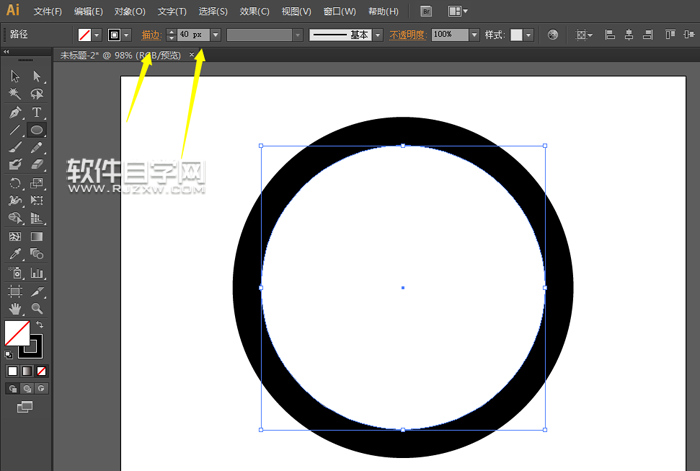Click the 不透明度 opacity link
Viewport: 700px width, 471px height.
[407, 34]
